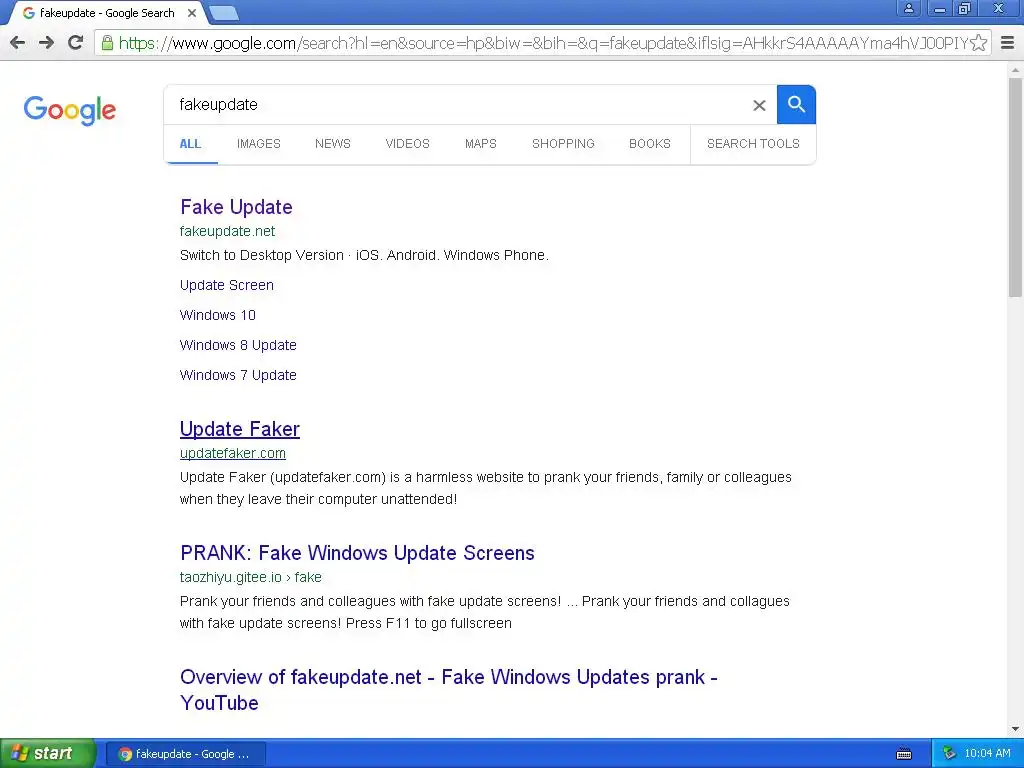
Task: Switch to the ALL results tab
Action: 191,144
